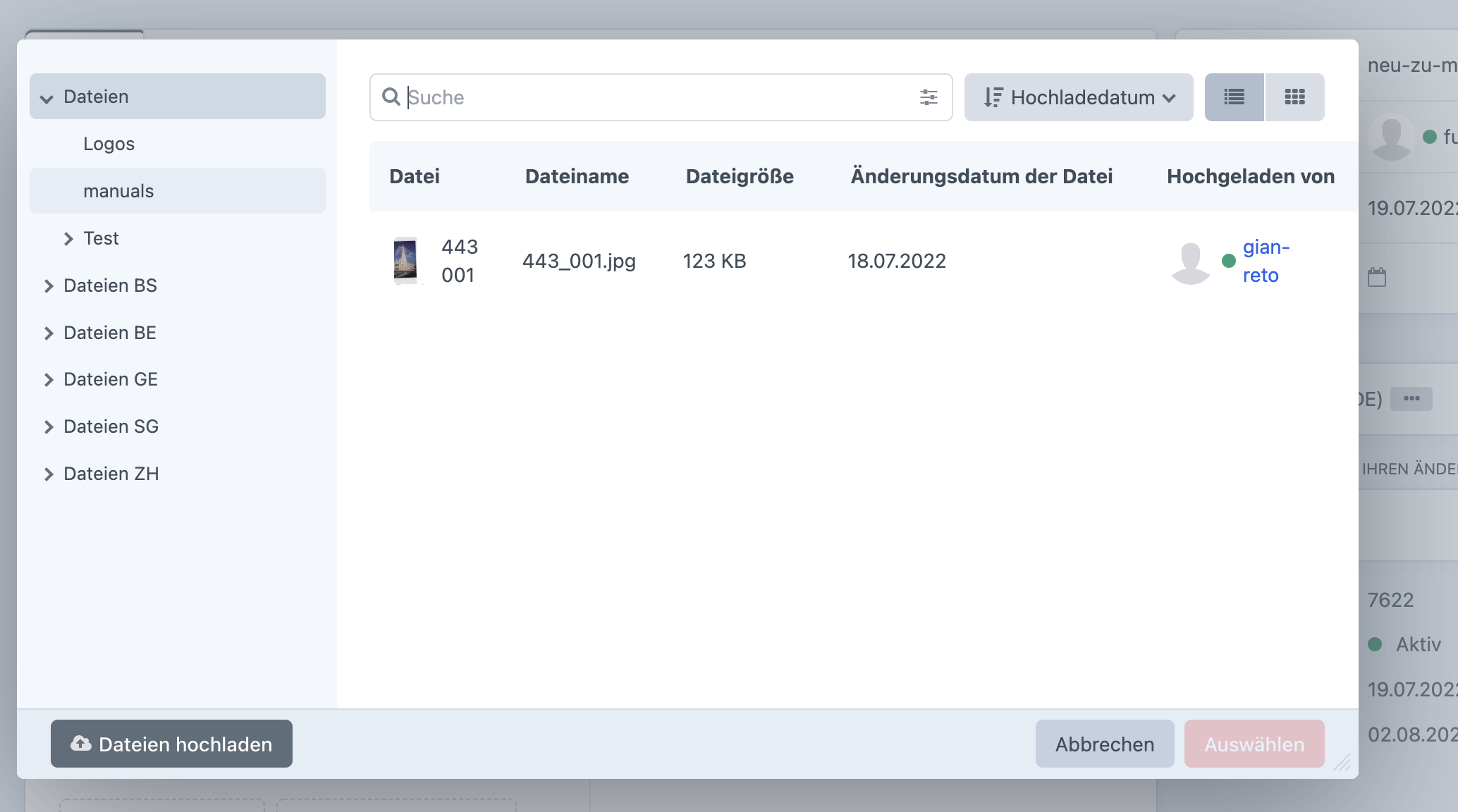The height and width of the screenshot is (812, 1458).
Task: Expand the Dateien BS folder
Action: [49, 285]
